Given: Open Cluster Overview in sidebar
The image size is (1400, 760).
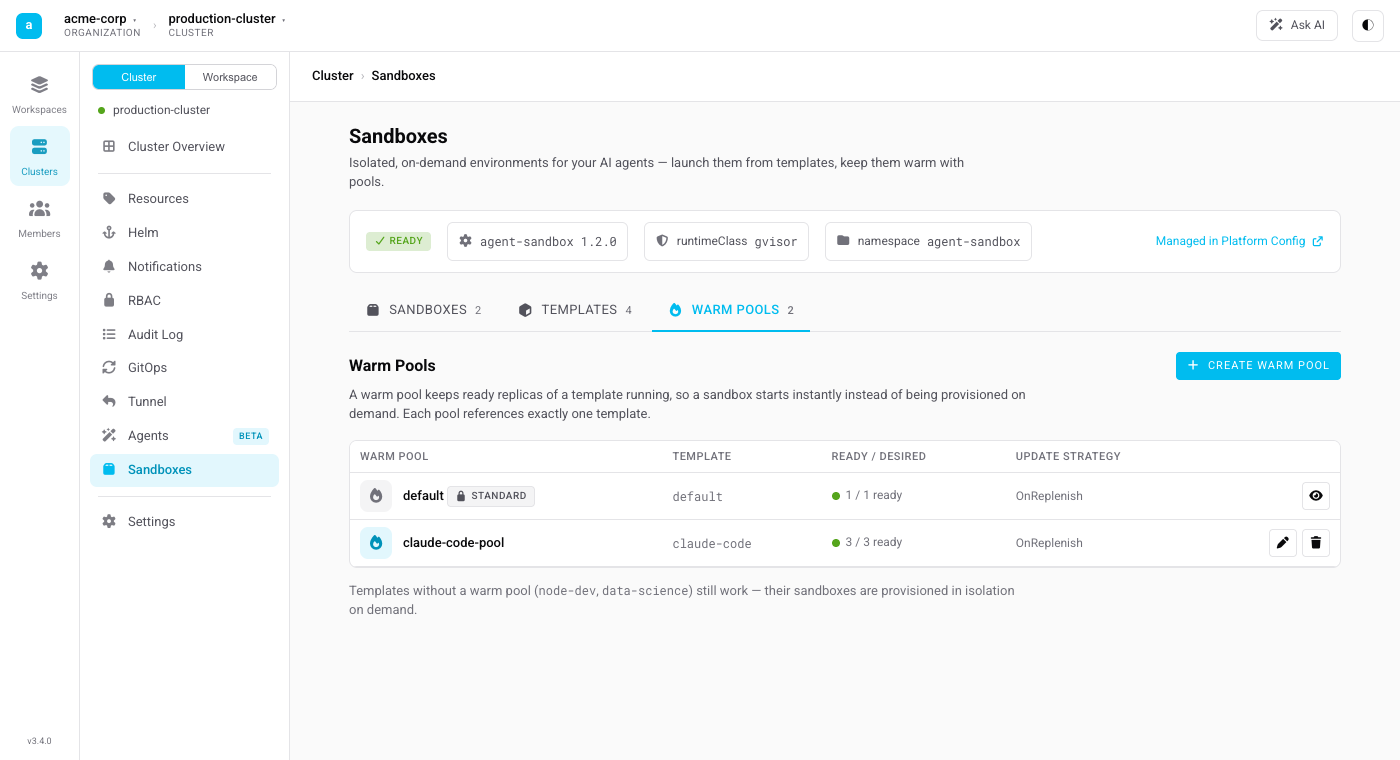Looking at the screenshot, I should coord(184,147).
